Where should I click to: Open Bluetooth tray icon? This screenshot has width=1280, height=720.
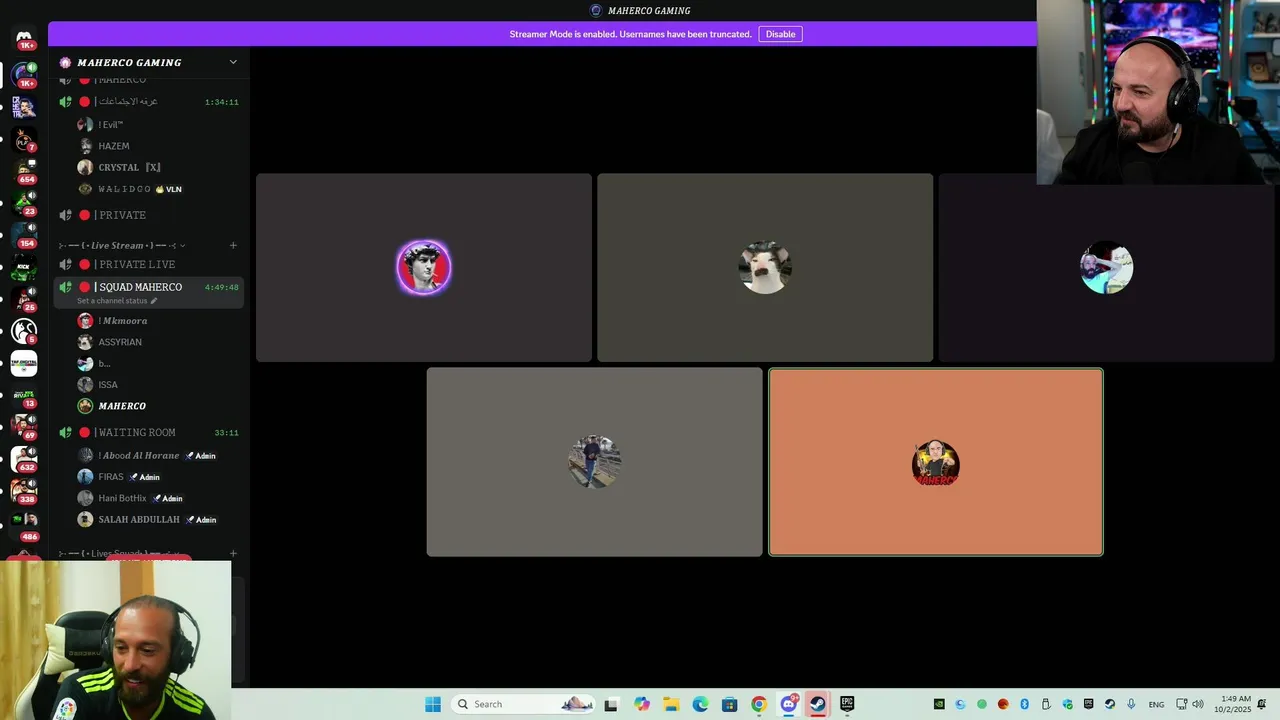coord(1024,704)
